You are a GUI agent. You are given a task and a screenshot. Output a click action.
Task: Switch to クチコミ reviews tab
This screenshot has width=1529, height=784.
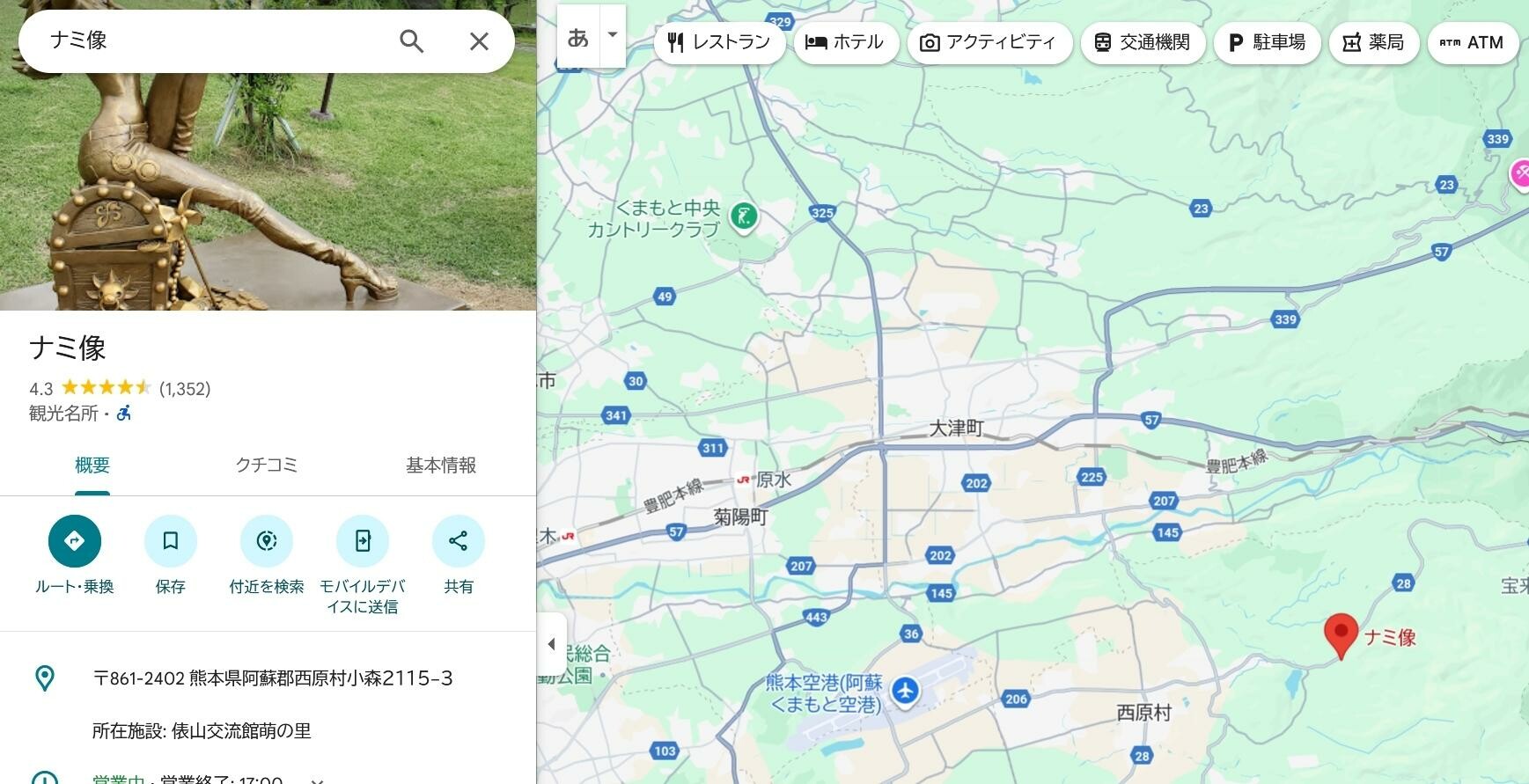click(267, 465)
